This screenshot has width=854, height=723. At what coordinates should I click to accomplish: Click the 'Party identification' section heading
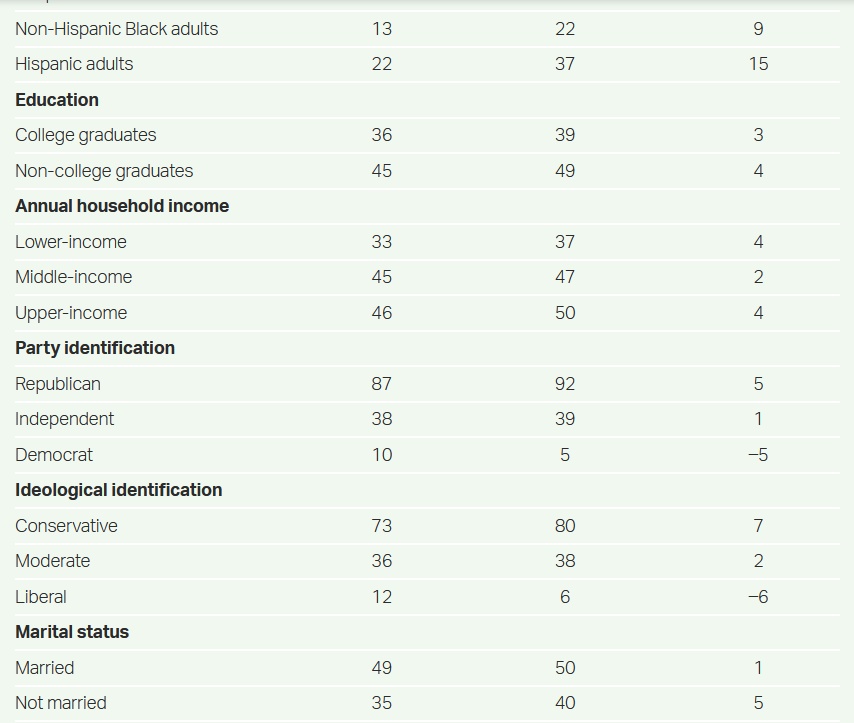pos(95,348)
